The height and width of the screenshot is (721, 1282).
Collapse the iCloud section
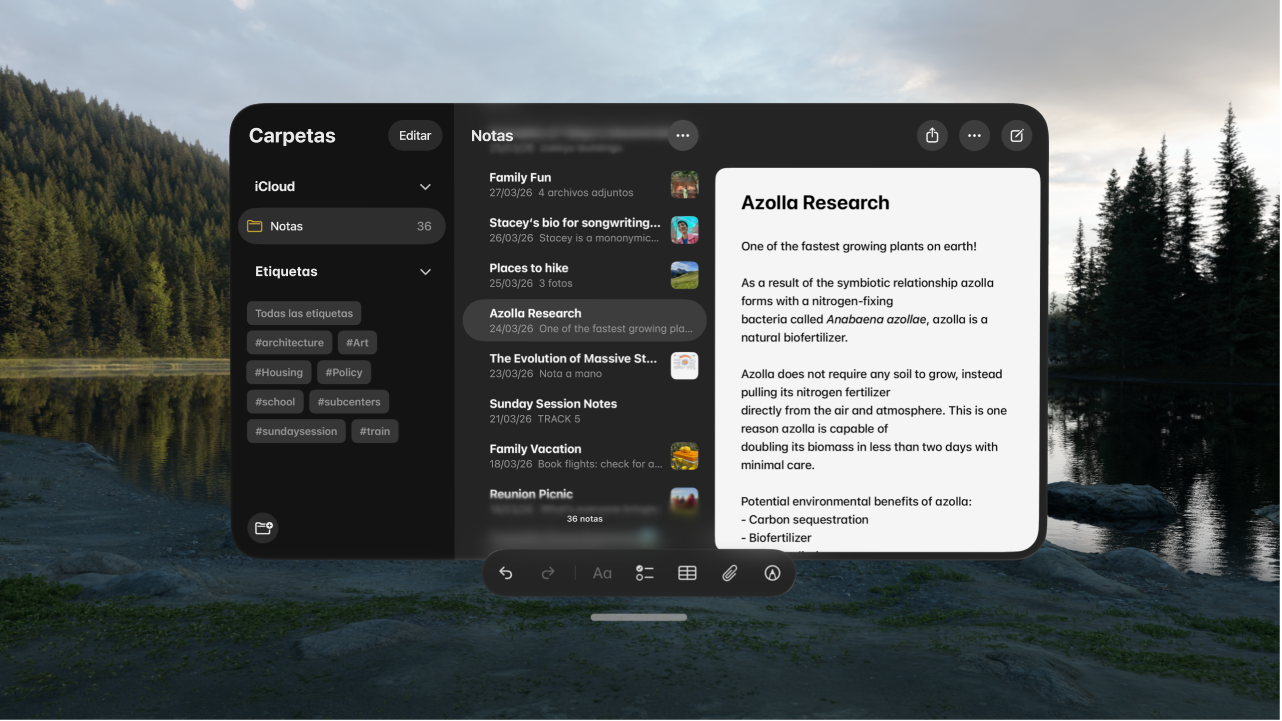425,187
